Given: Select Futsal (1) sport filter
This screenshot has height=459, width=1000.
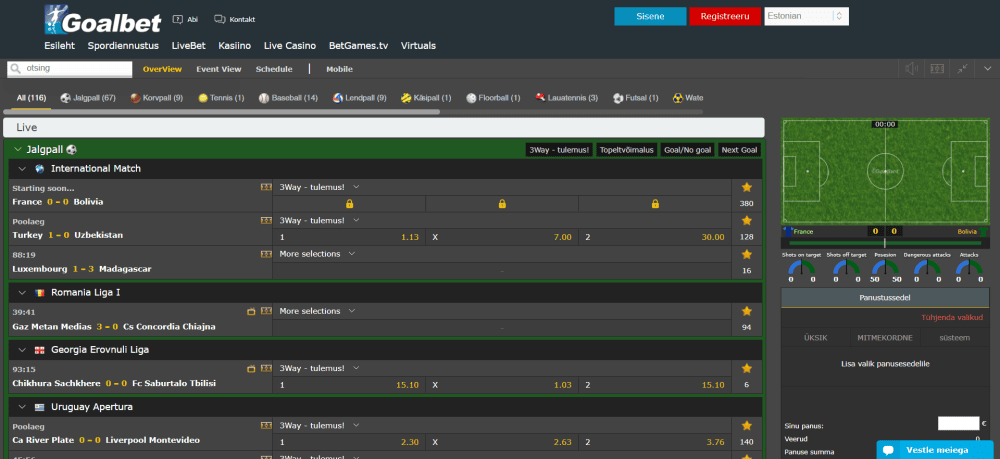Looking at the screenshot, I should coord(635,98).
